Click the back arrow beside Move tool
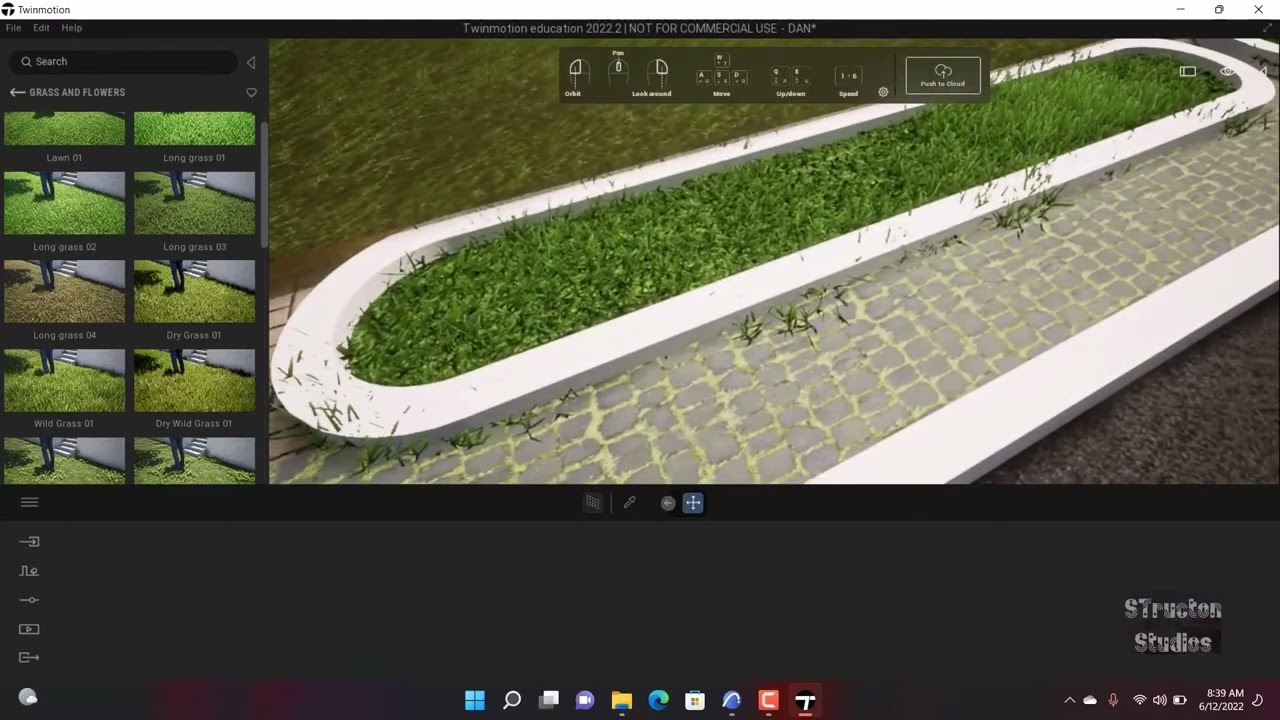Viewport: 1280px width, 720px height. 668,503
